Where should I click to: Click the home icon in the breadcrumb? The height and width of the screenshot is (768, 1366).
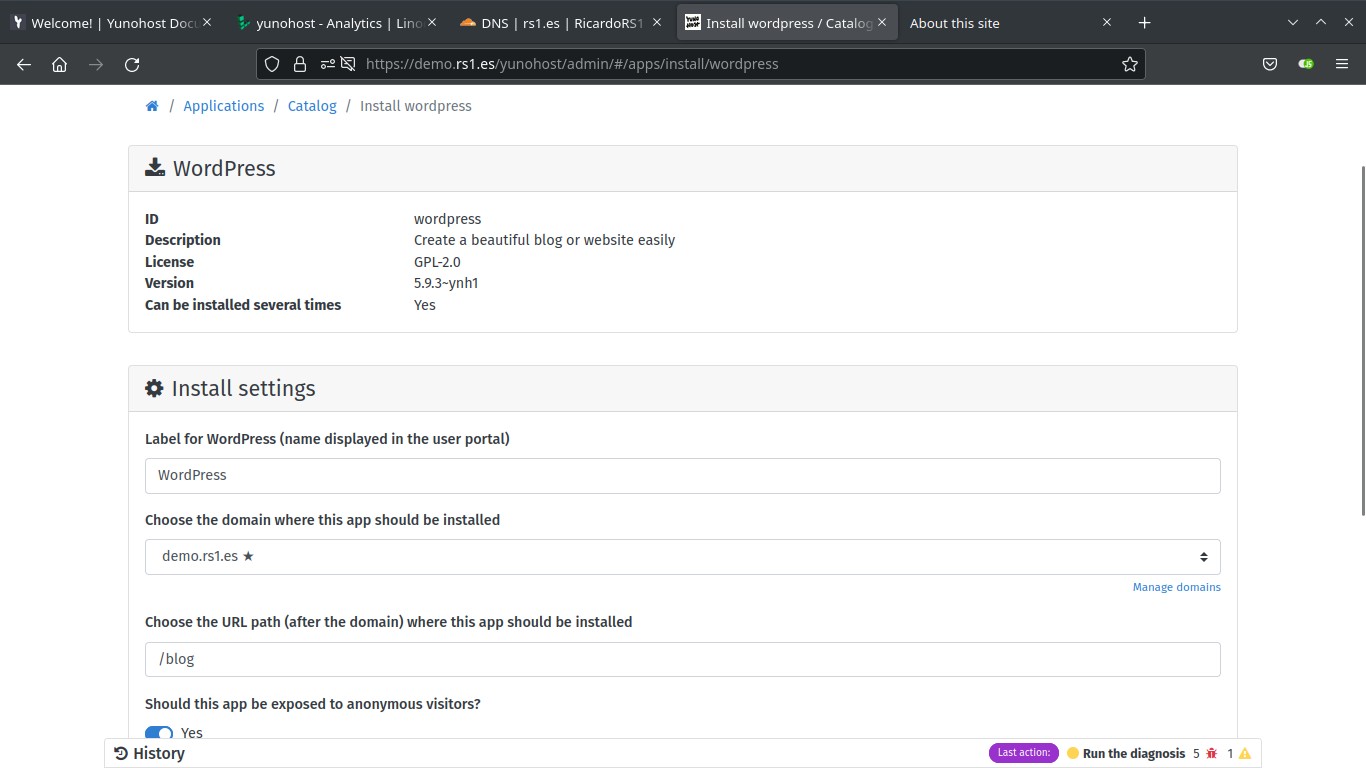point(152,106)
